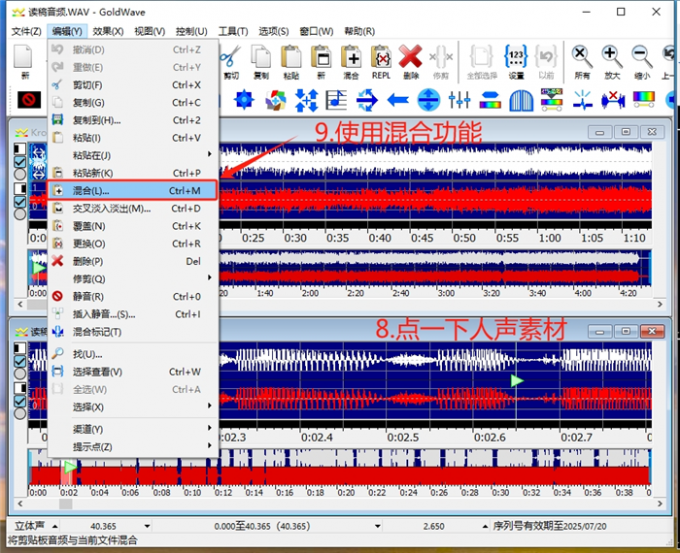680x553 pixels.
Task: Choose 粘贴新(K) menu entry
Action: [x=133, y=173]
